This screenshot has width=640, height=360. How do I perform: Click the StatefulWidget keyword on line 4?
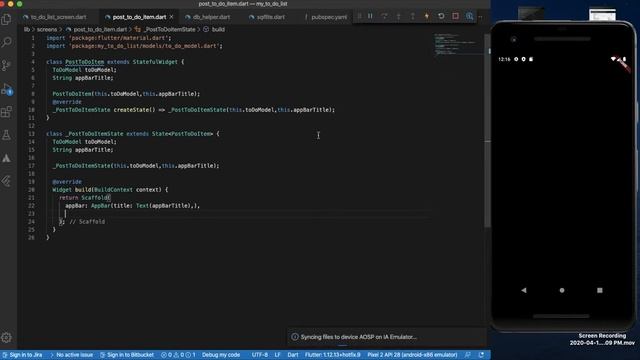(155, 62)
